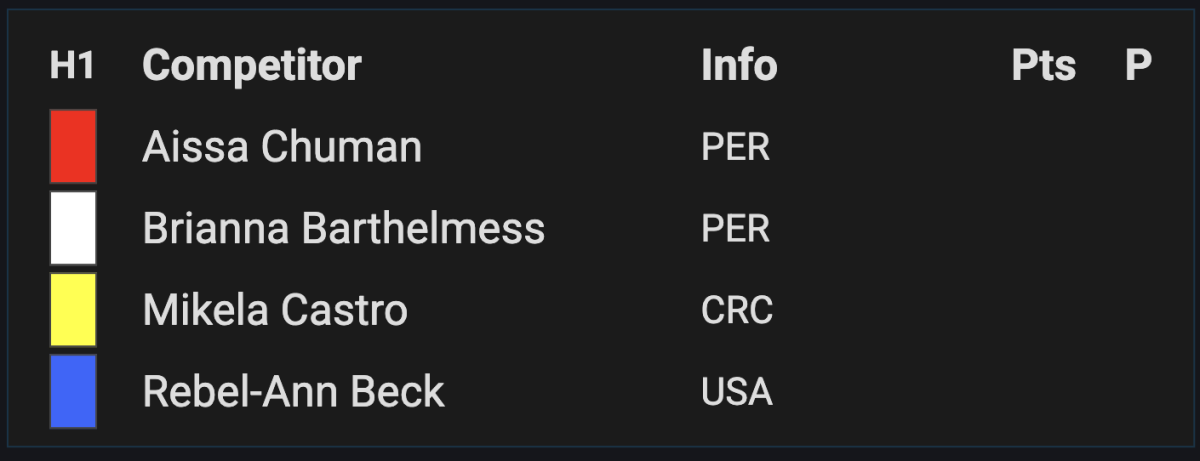
Task: Click the red jersey color swatch
Action: pyautogui.click(x=73, y=147)
